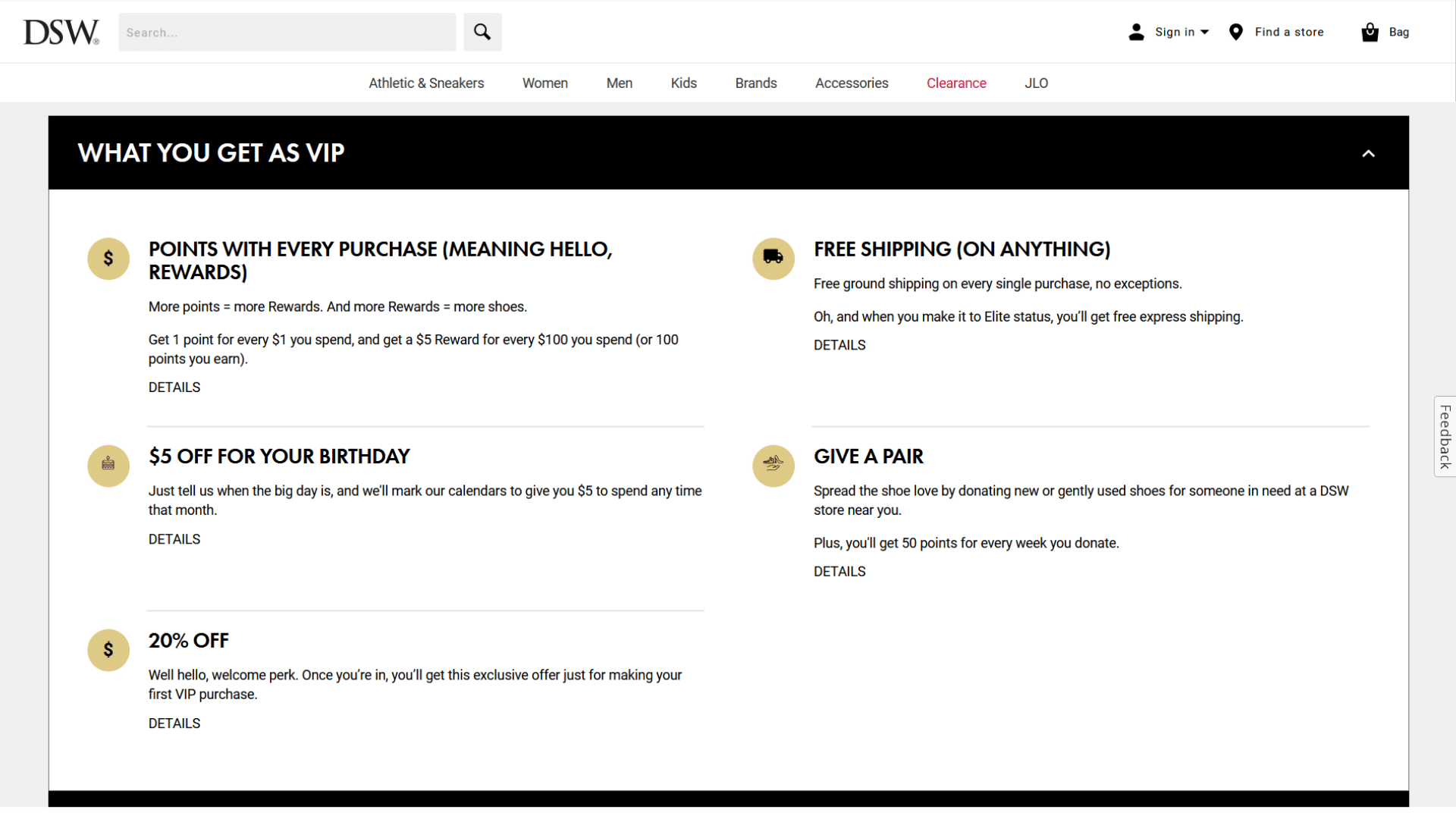
Task: Click the DSW logo
Action: tap(61, 33)
